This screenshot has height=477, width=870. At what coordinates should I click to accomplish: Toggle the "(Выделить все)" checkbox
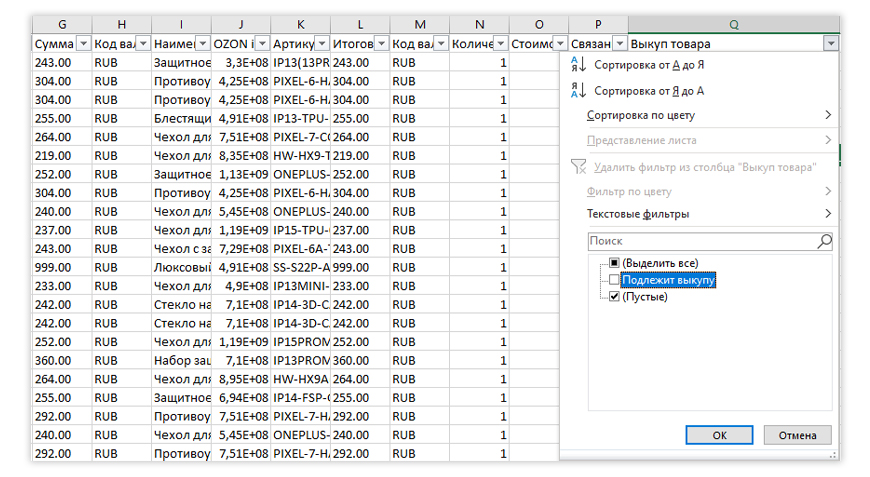(x=615, y=263)
